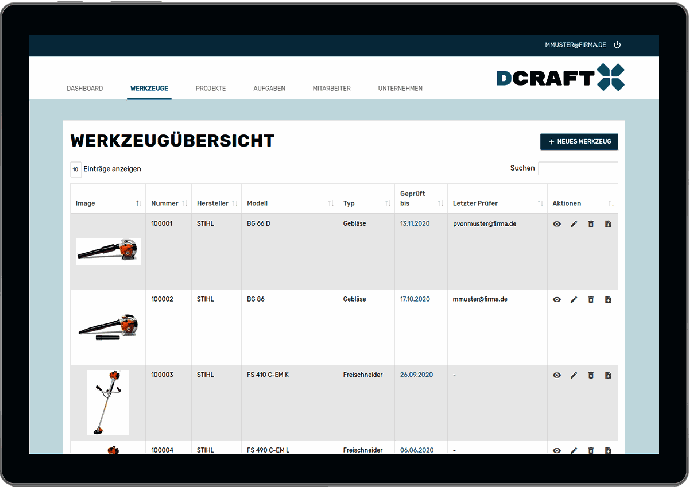This screenshot has width=690, height=487.
Task: Select the Gebläse type in row 100001
Action: click(354, 223)
